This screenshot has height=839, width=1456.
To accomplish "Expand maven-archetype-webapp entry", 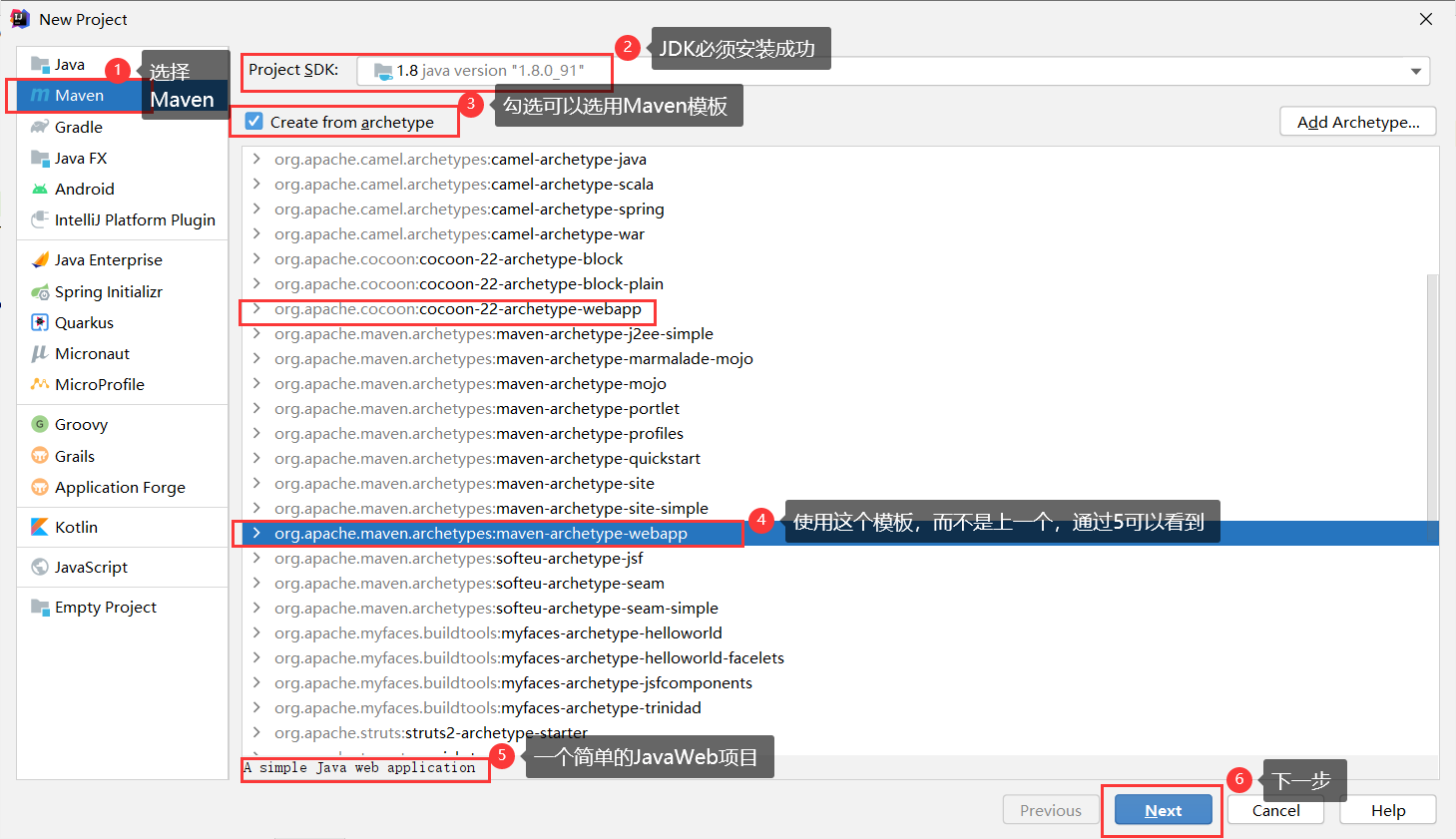I will pos(256,533).
